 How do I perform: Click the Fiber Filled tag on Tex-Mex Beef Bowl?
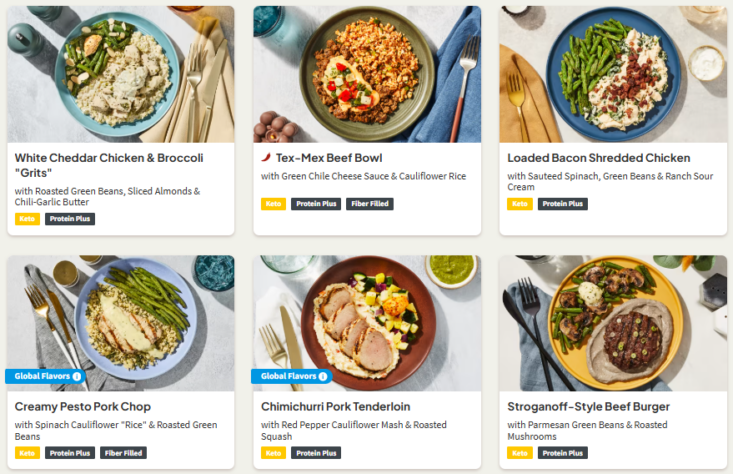[x=370, y=204]
